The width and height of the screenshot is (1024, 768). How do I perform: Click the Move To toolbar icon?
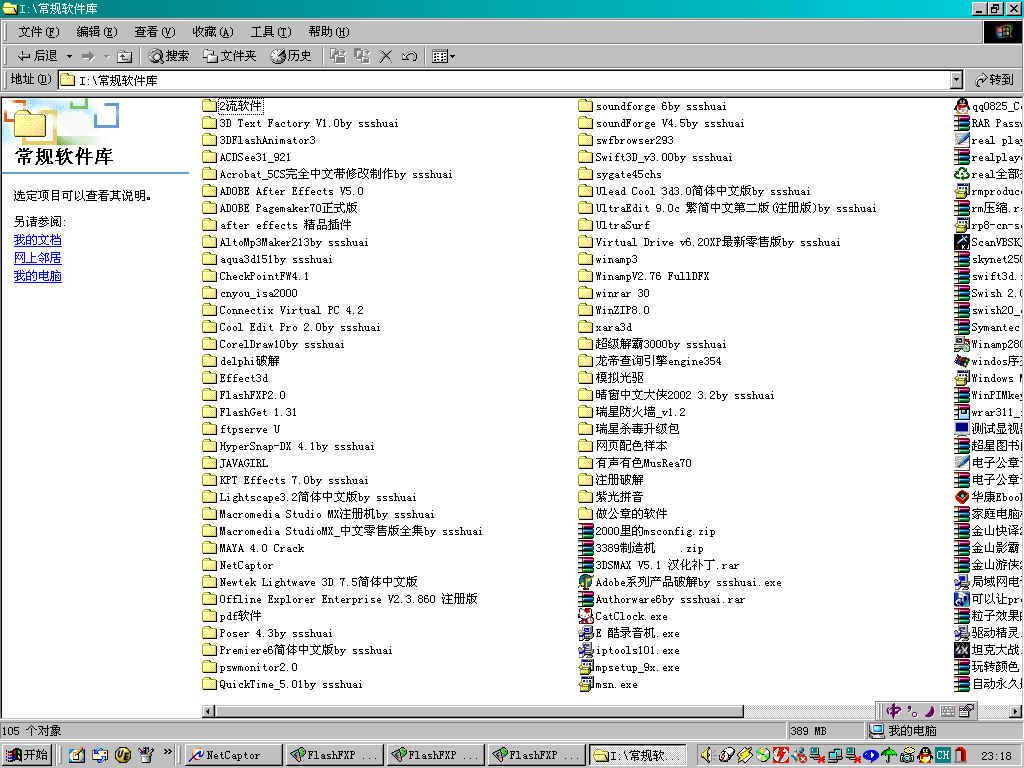338,56
